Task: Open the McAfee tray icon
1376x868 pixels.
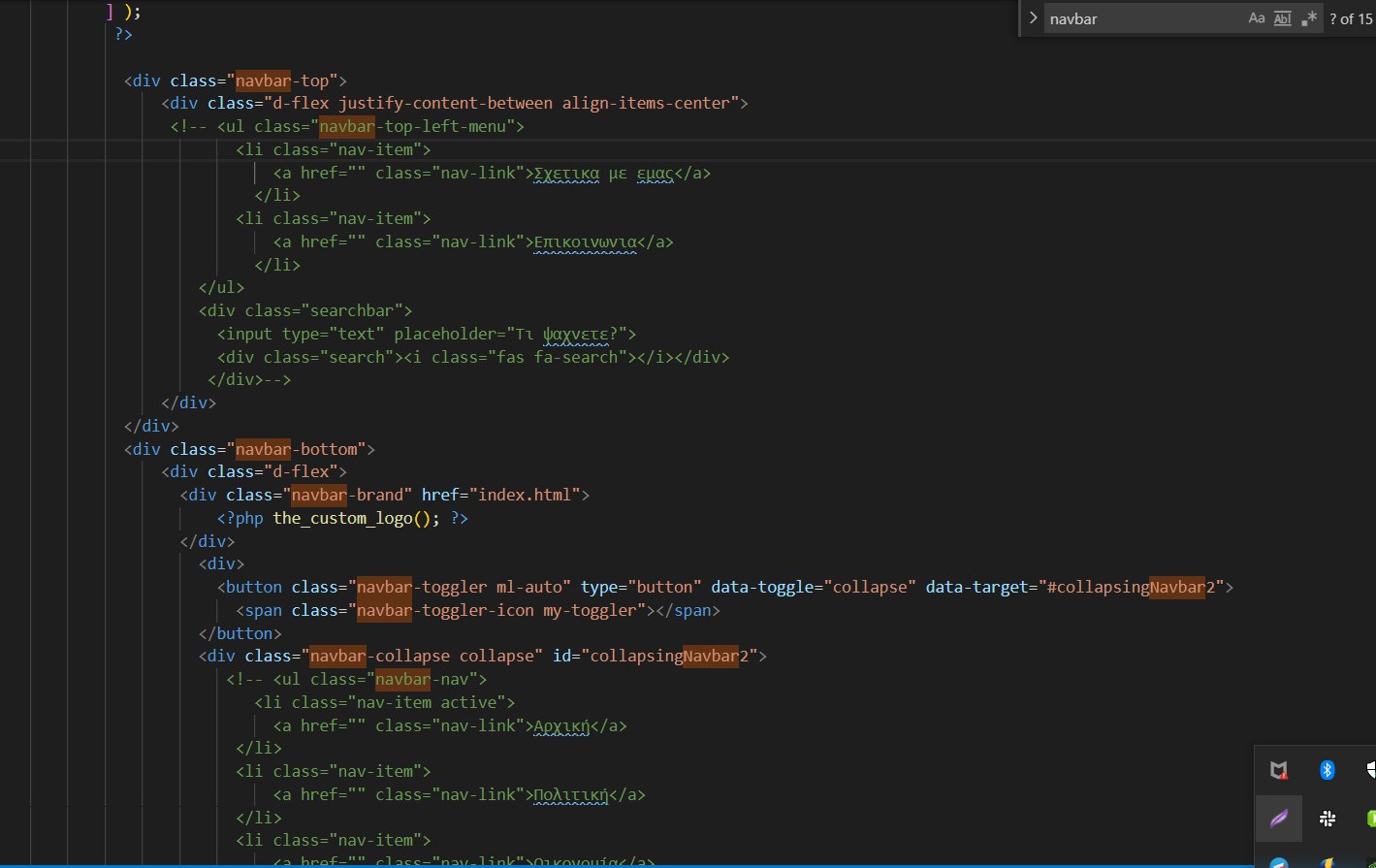Action: point(1279,770)
